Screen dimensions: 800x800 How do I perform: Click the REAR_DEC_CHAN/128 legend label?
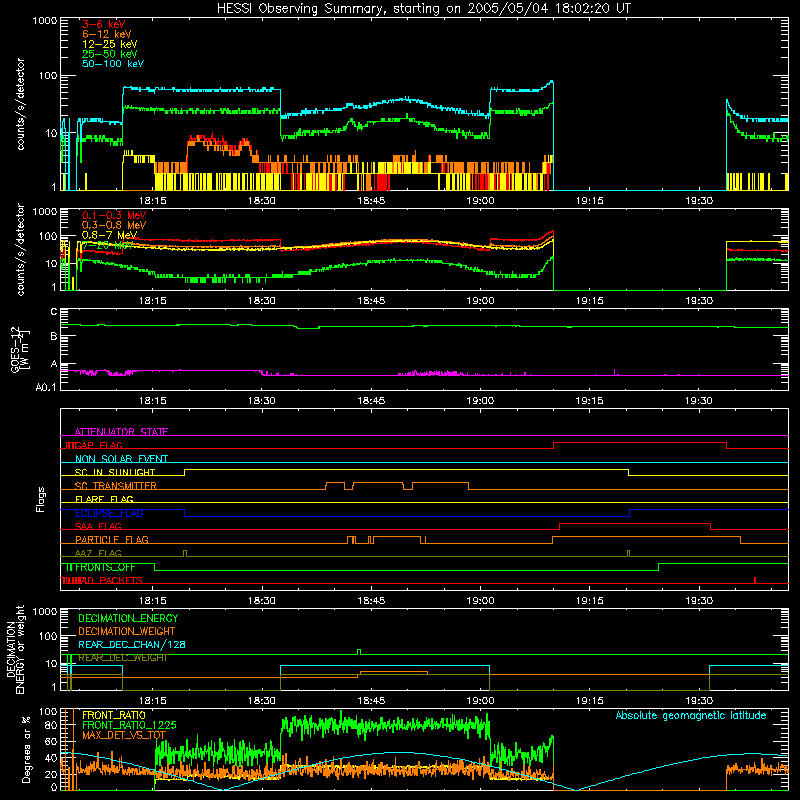[132, 644]
